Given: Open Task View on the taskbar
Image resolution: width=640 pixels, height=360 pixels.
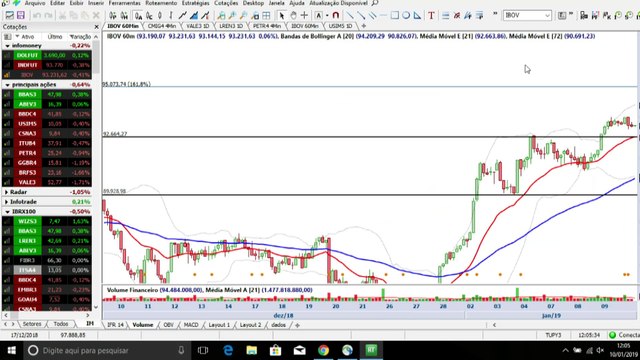Looking at the screenshot, I should coord(203,350).
